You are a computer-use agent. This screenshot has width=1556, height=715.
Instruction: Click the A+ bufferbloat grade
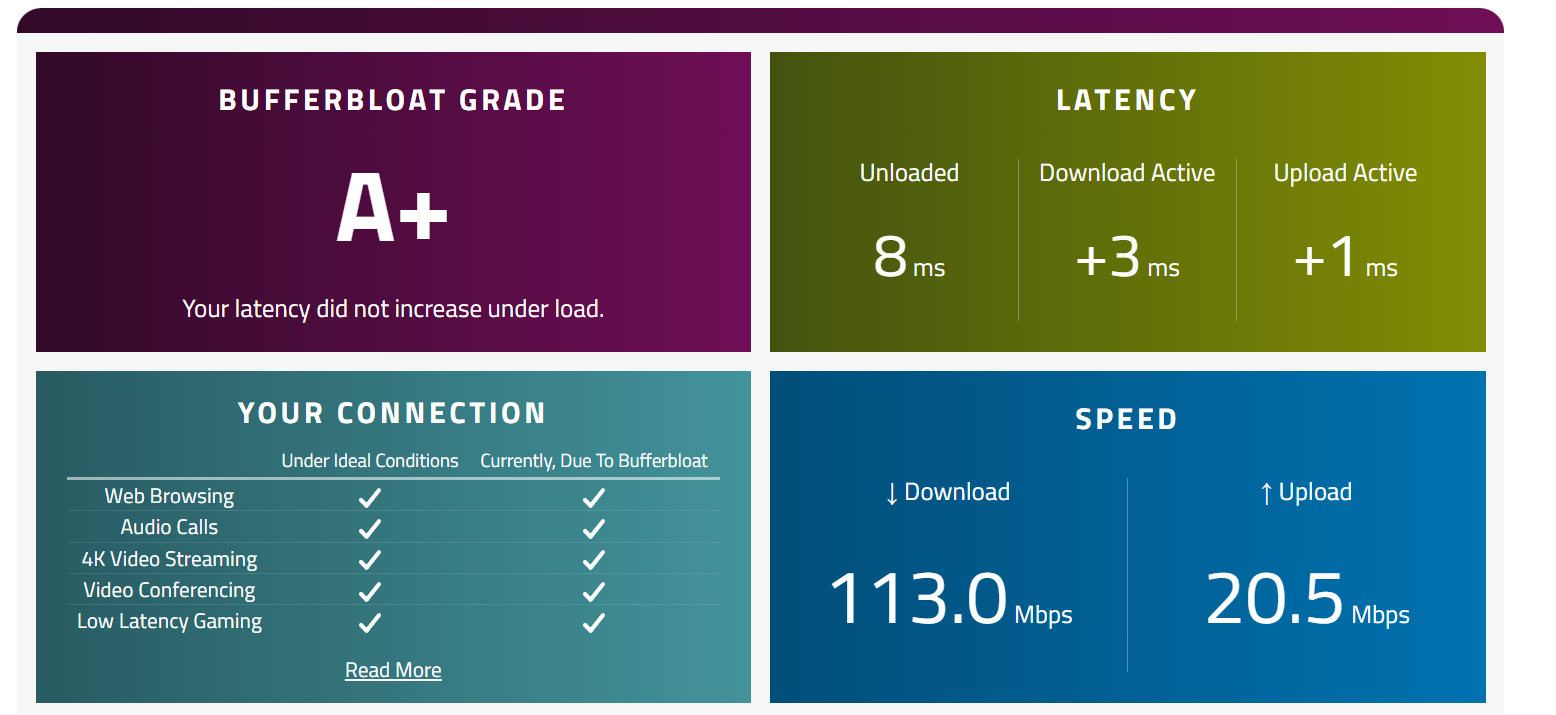pyautogui.click(x=392, y=208)
